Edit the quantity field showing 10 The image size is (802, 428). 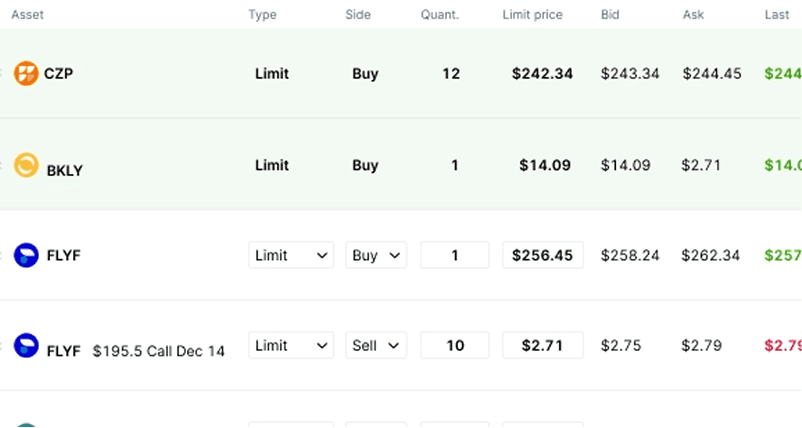pos(455,346)
